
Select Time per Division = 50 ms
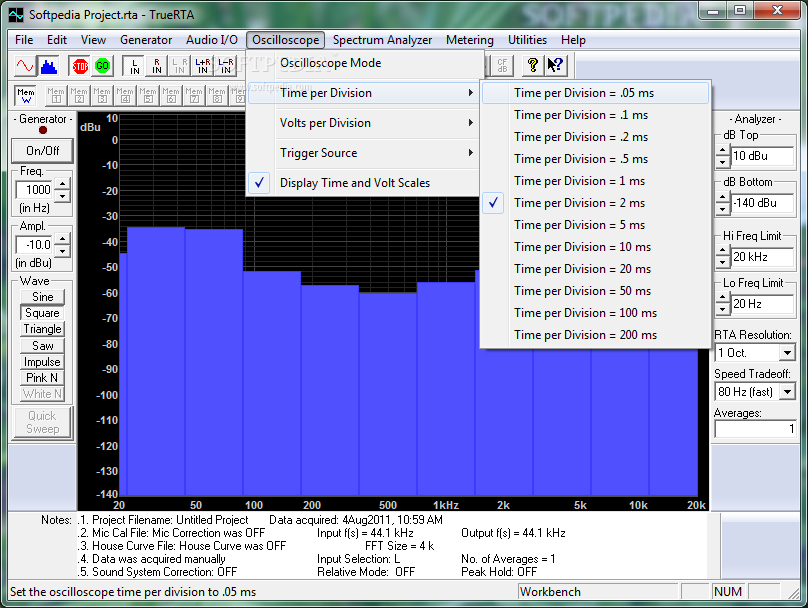[x=595, y=291]
